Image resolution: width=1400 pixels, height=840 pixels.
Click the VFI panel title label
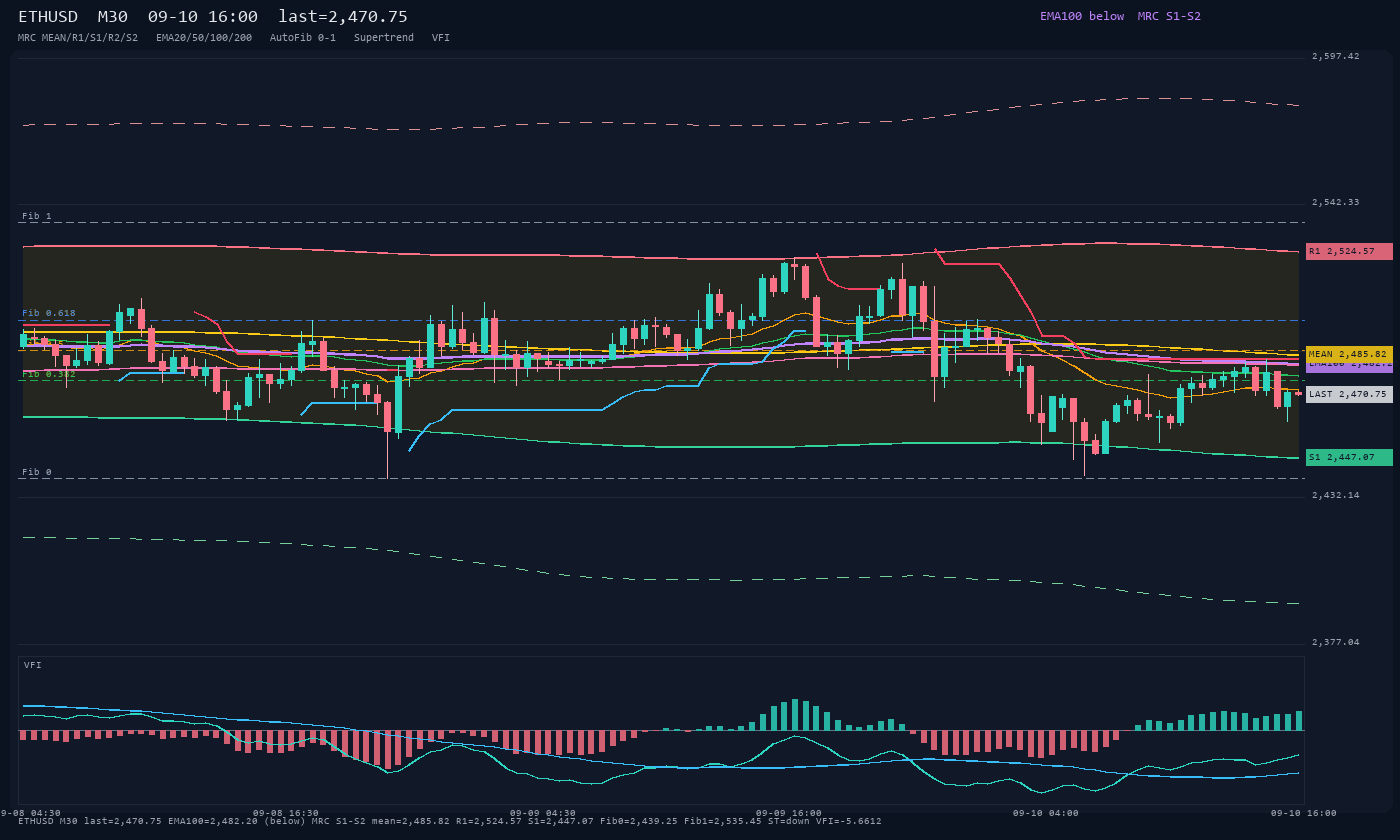(33, 665)
